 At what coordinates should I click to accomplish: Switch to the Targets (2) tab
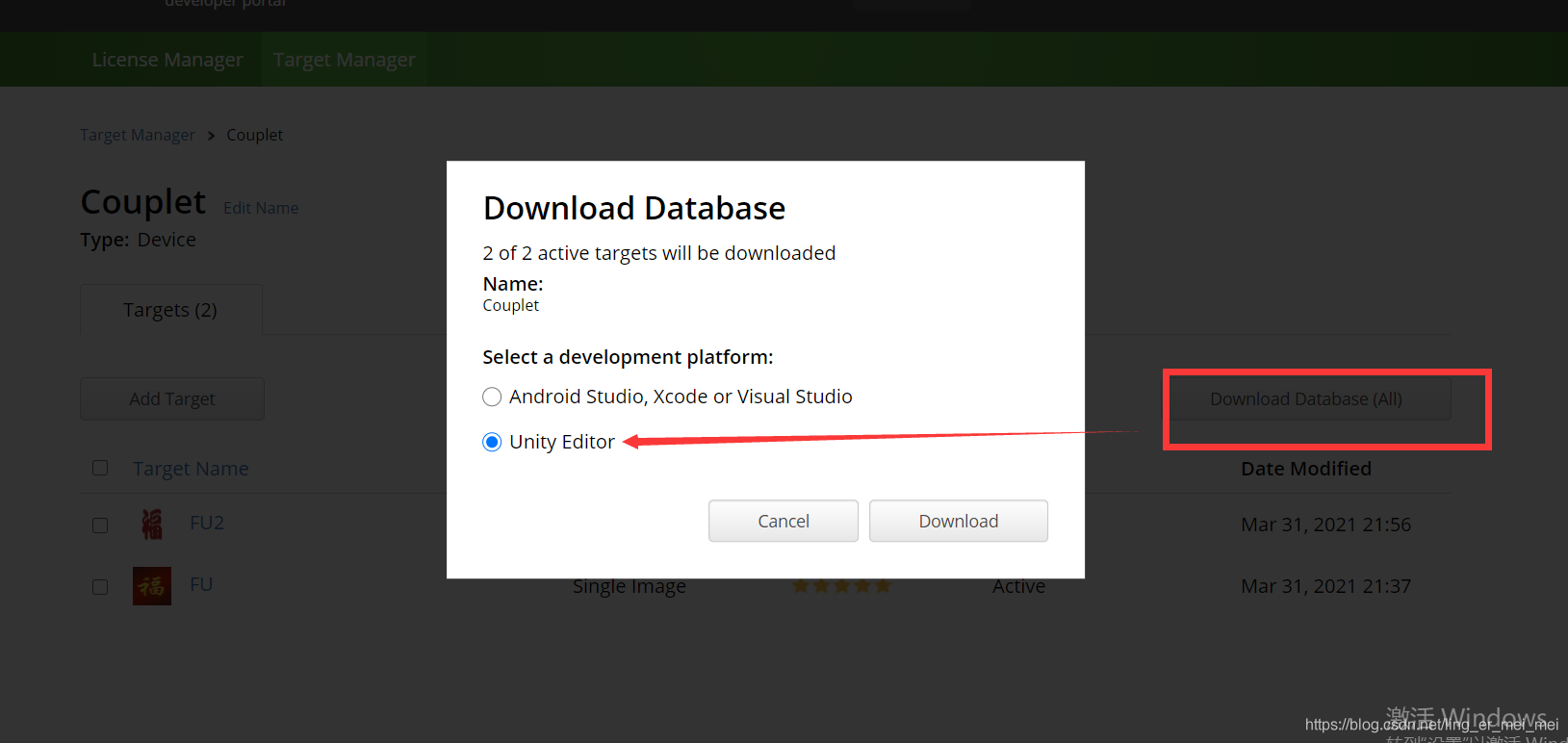coord(170,310)
